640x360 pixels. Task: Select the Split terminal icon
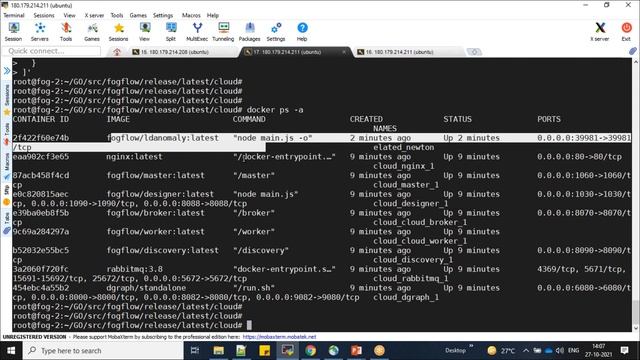click(x=171, y=32)
